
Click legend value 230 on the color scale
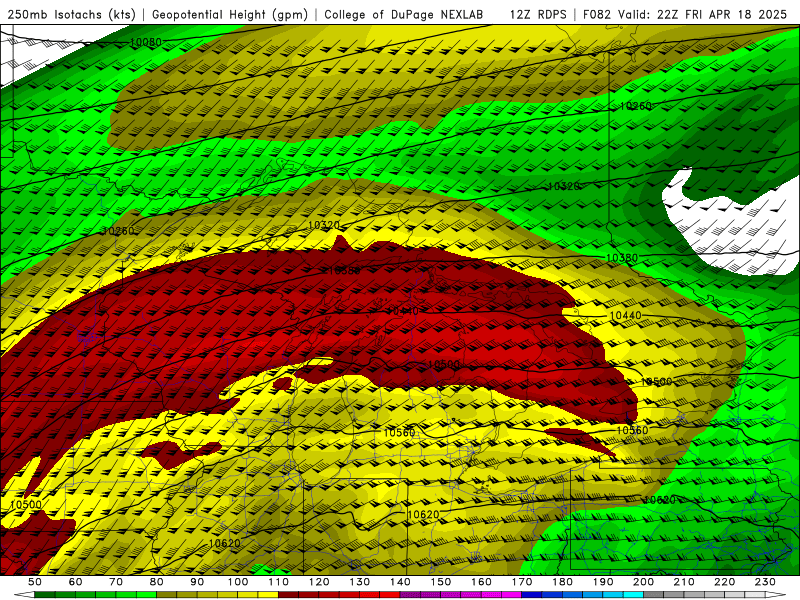pos(765,582)
